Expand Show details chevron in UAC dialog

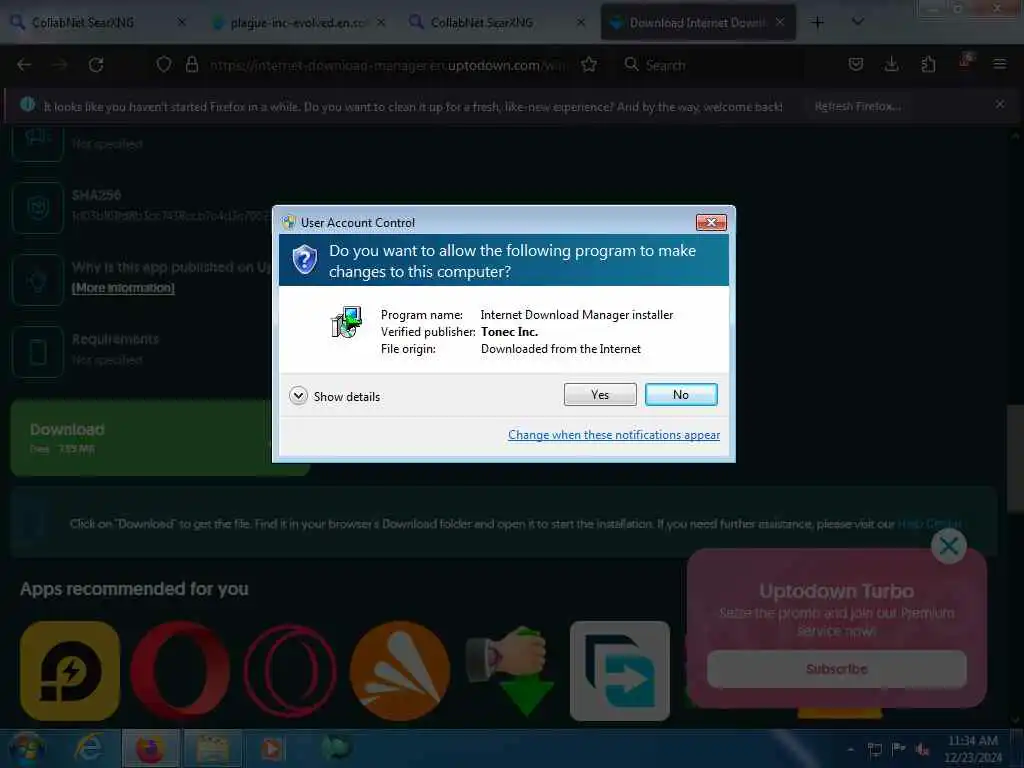(x=298, y=396)
